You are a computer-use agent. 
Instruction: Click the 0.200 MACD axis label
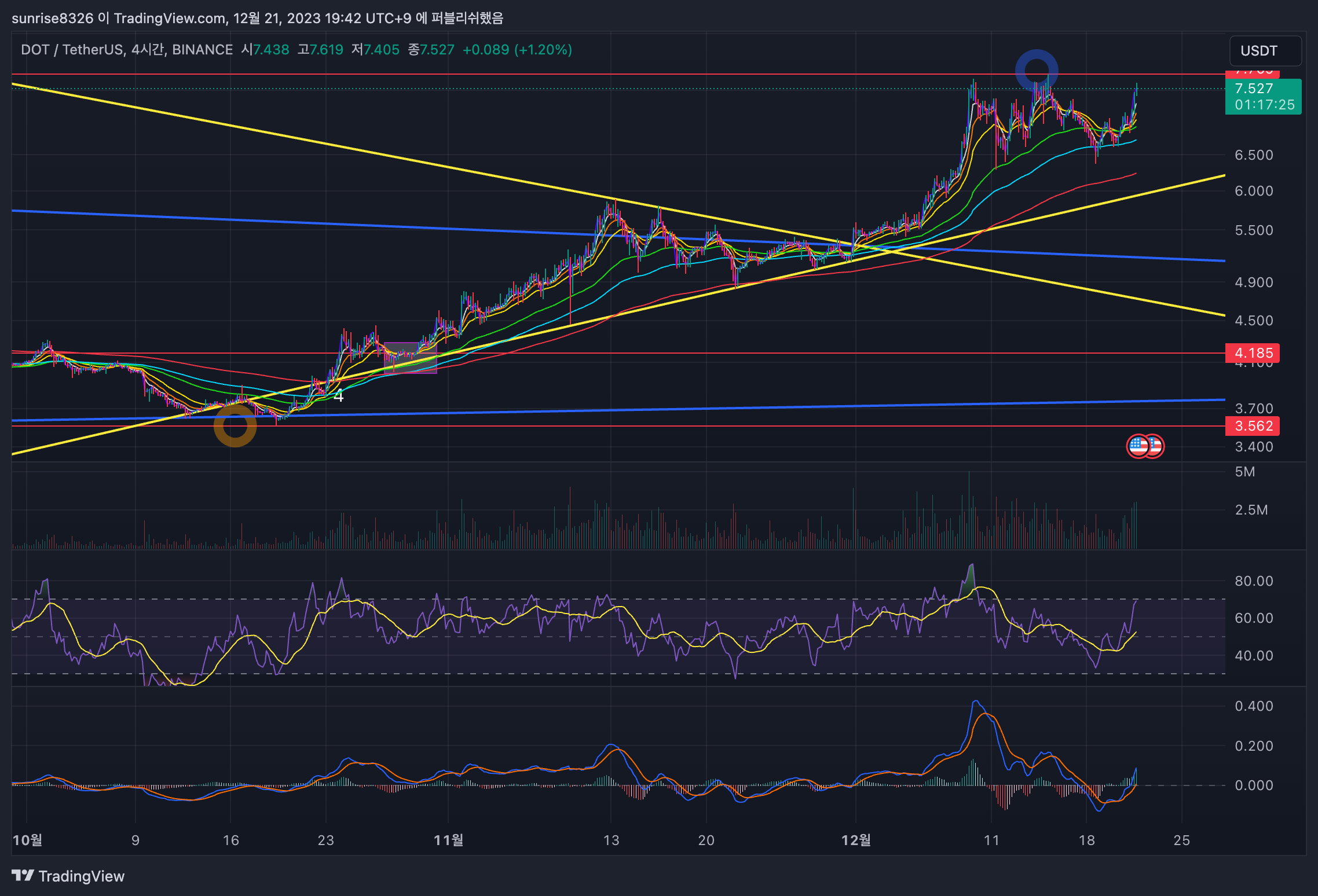point(1254,746)
